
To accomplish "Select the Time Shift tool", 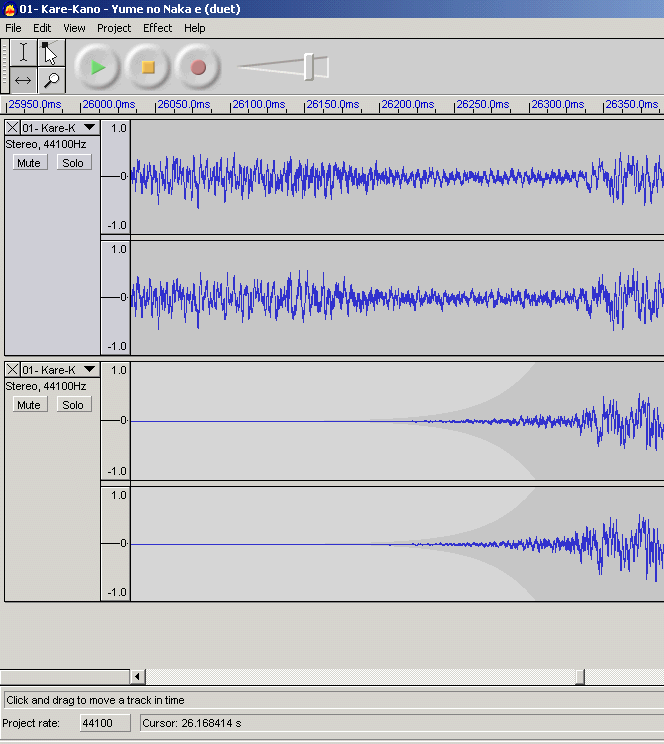I will (23, 80).
